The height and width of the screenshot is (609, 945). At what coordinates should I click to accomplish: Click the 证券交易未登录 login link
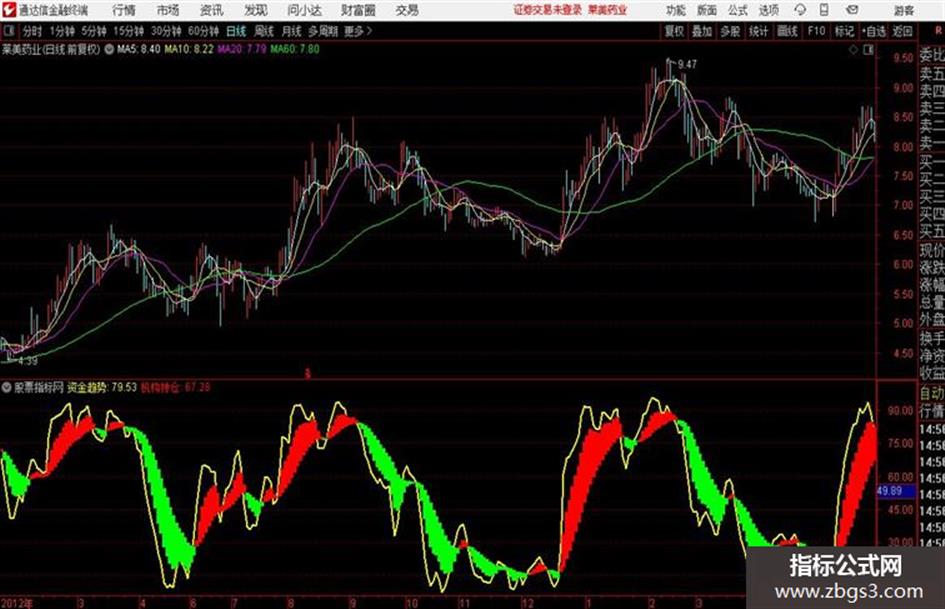click(x=547, y=10)
